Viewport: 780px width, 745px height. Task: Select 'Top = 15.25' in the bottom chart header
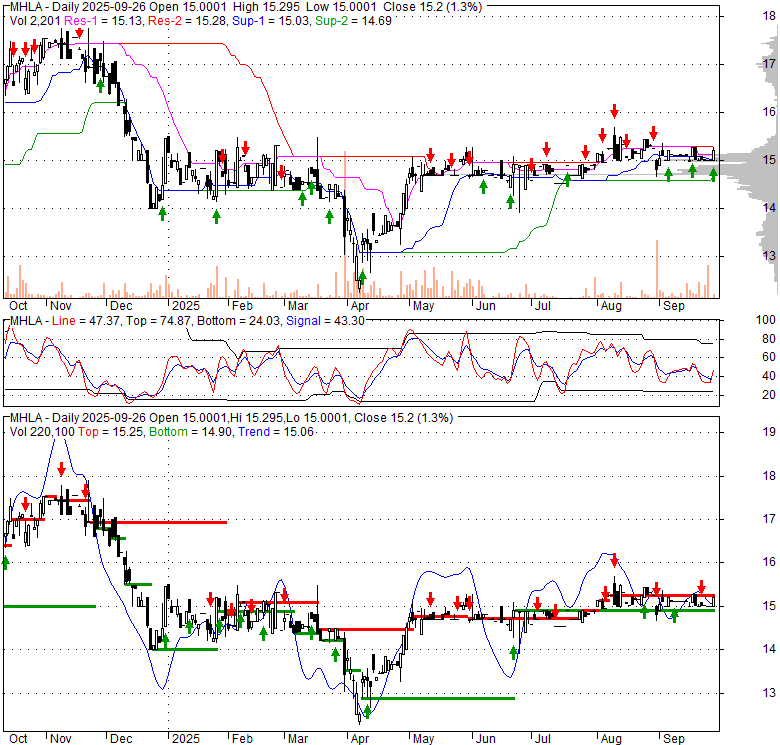(x=110, y=432)
